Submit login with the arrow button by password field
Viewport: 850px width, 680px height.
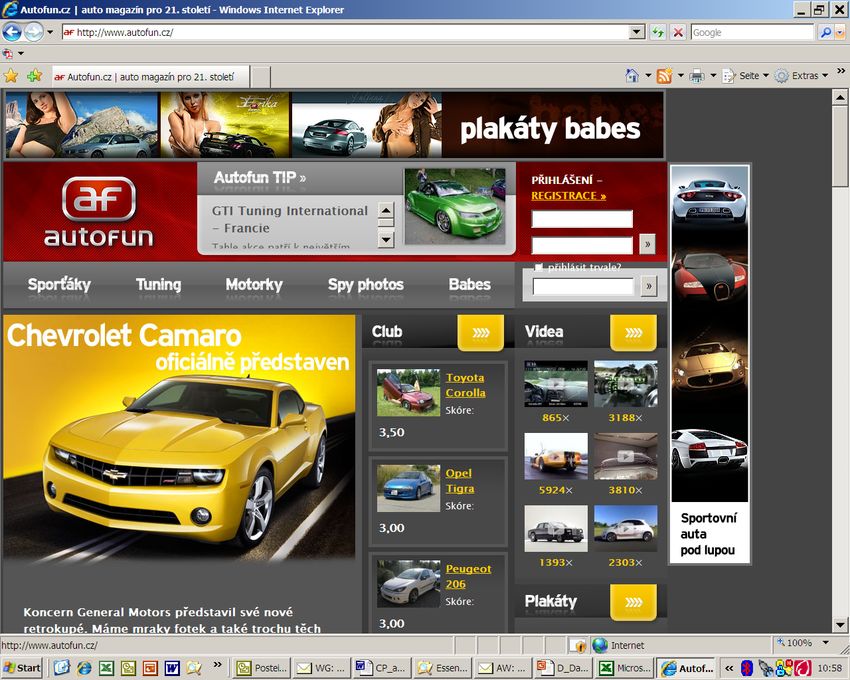click(647, 245)
